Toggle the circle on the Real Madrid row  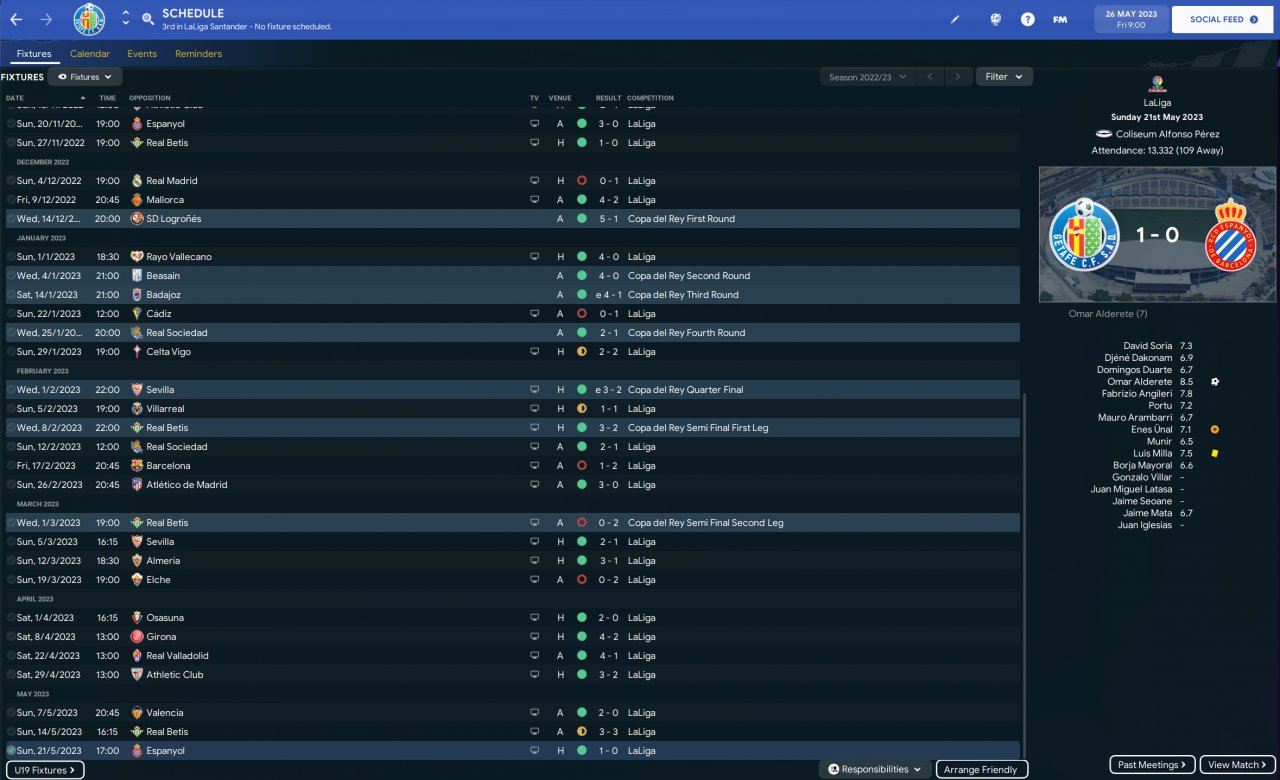click(x=11, y=181)
